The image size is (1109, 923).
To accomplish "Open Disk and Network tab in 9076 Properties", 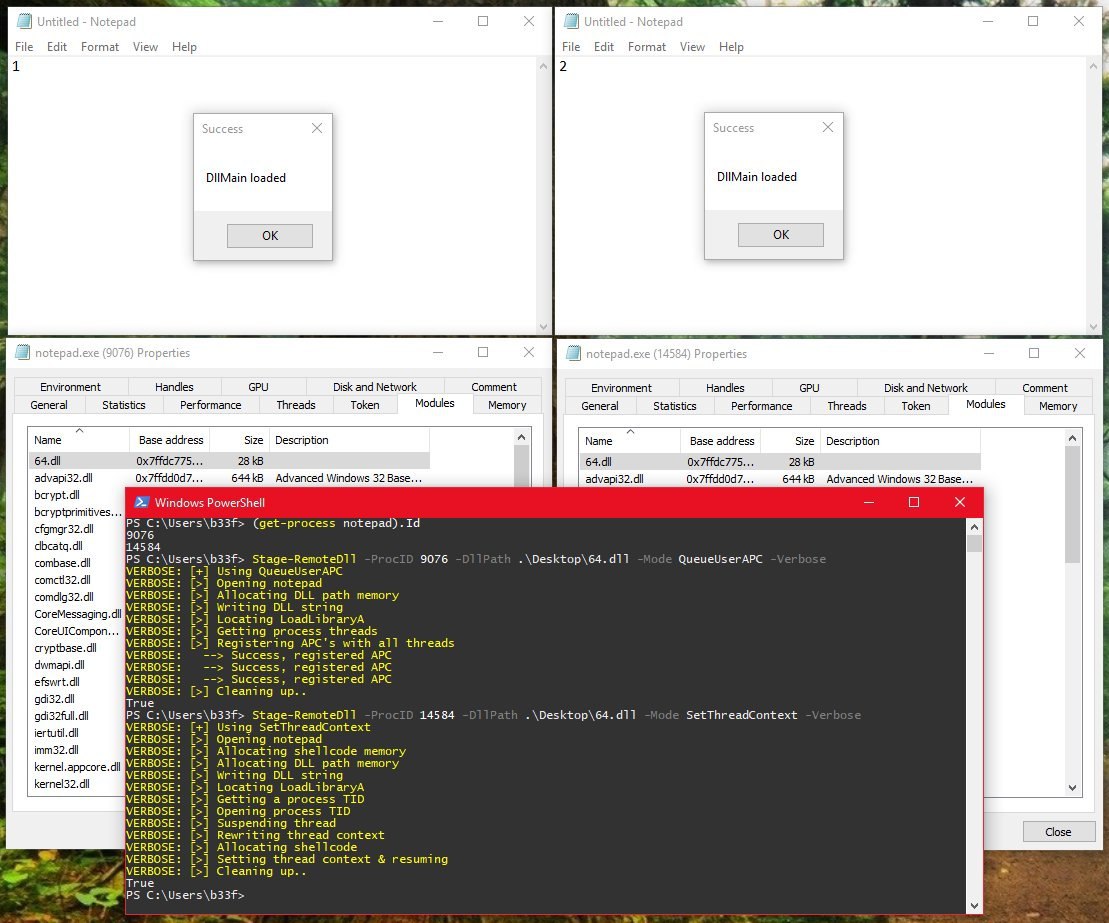I will [x=375, y=387].
